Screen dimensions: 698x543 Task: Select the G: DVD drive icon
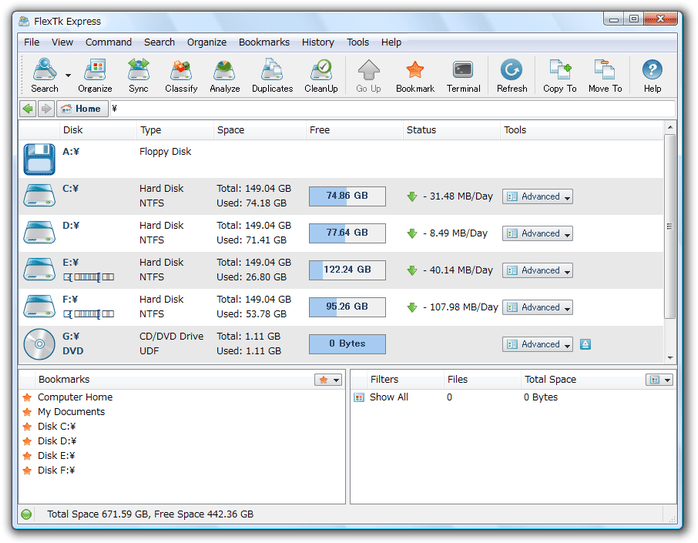[39, 344]
